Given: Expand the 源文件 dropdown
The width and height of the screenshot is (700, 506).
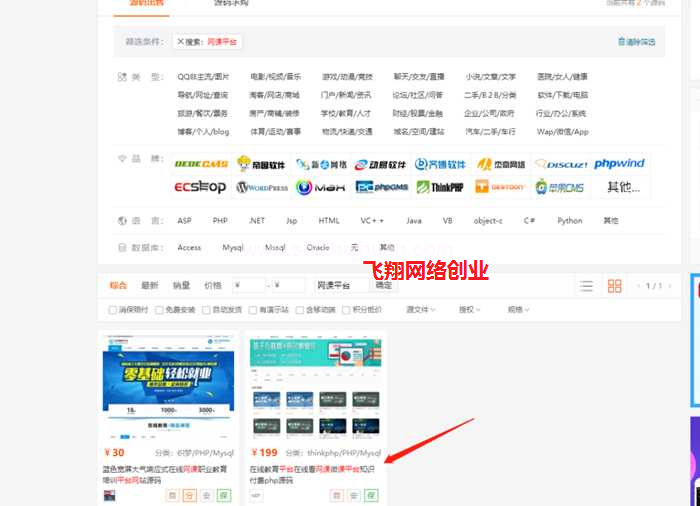Looking at the screenshot, I should tap(421, 309).
